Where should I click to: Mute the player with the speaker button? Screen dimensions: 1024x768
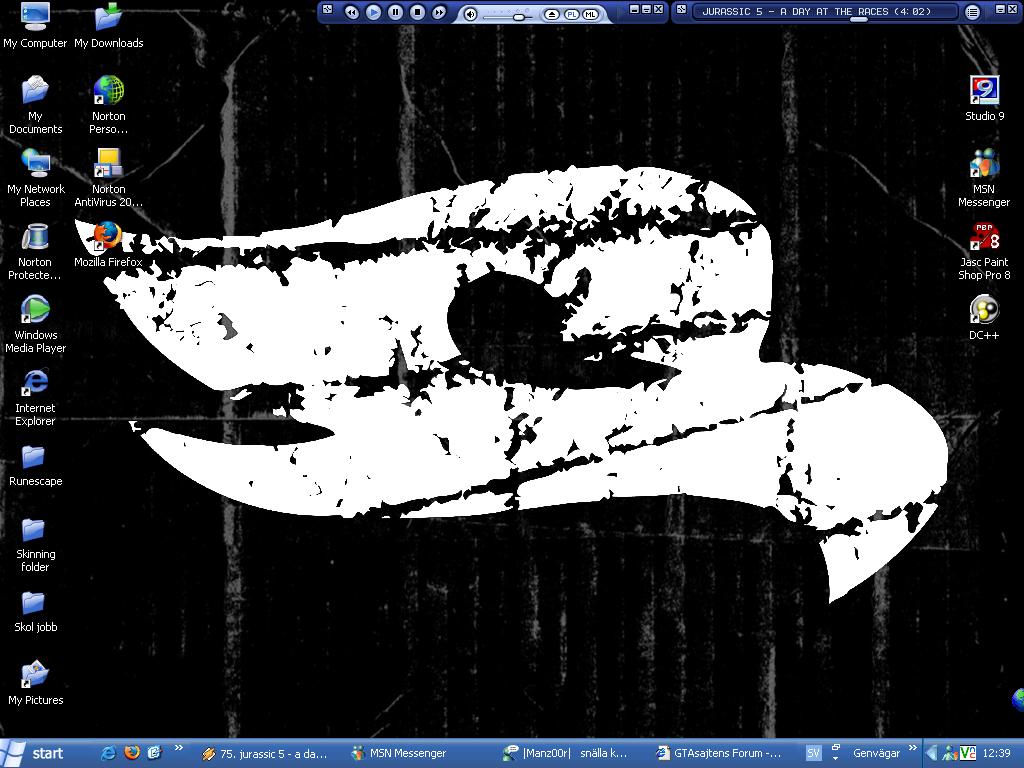[470, 14]
